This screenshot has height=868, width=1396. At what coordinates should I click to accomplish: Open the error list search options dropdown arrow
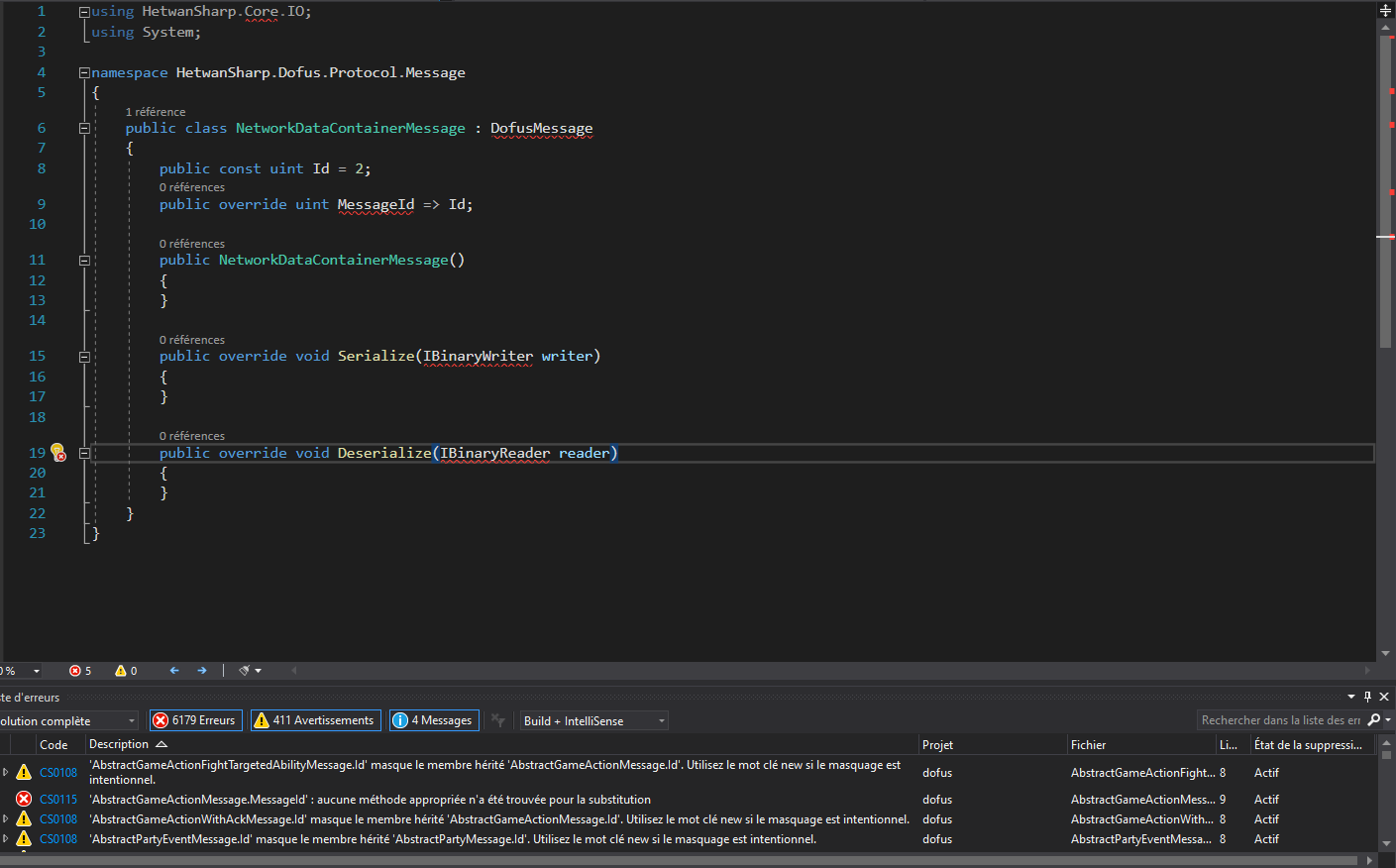(x=1388, y=720)
